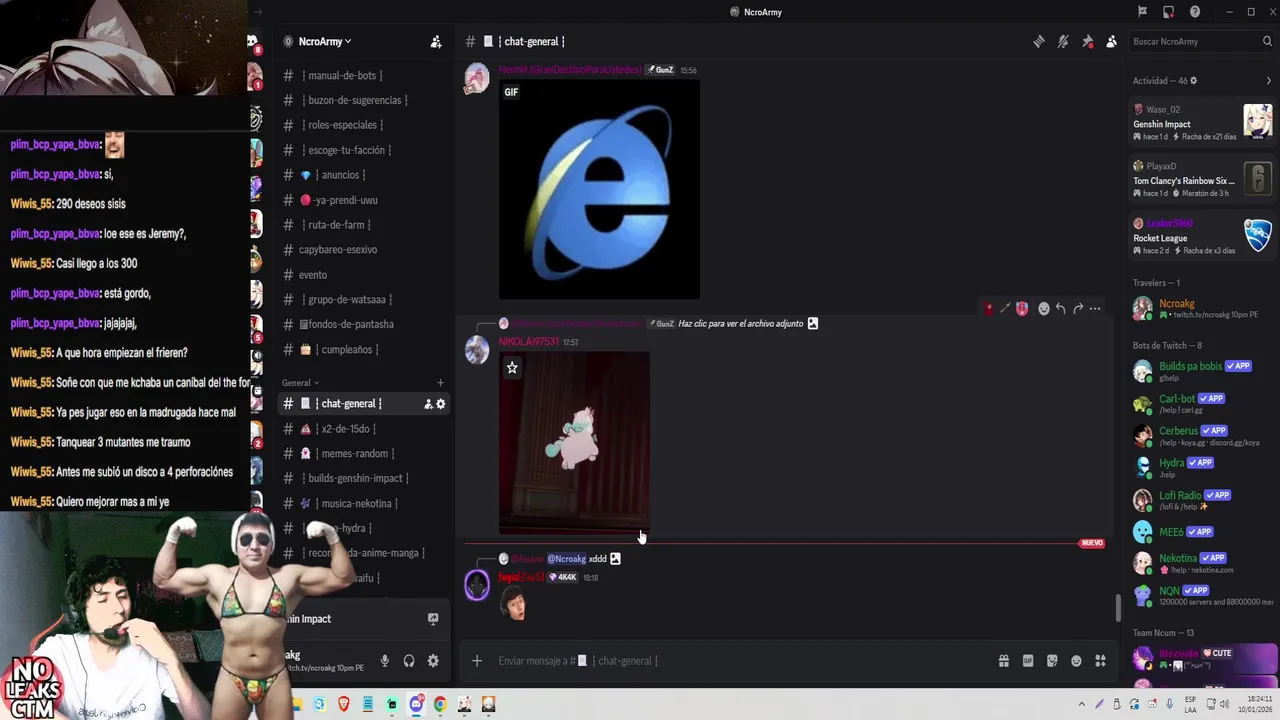This screenshot has width=1280, height=720.
Task: Collapse the General category
Action: click(x=300, y=383)
